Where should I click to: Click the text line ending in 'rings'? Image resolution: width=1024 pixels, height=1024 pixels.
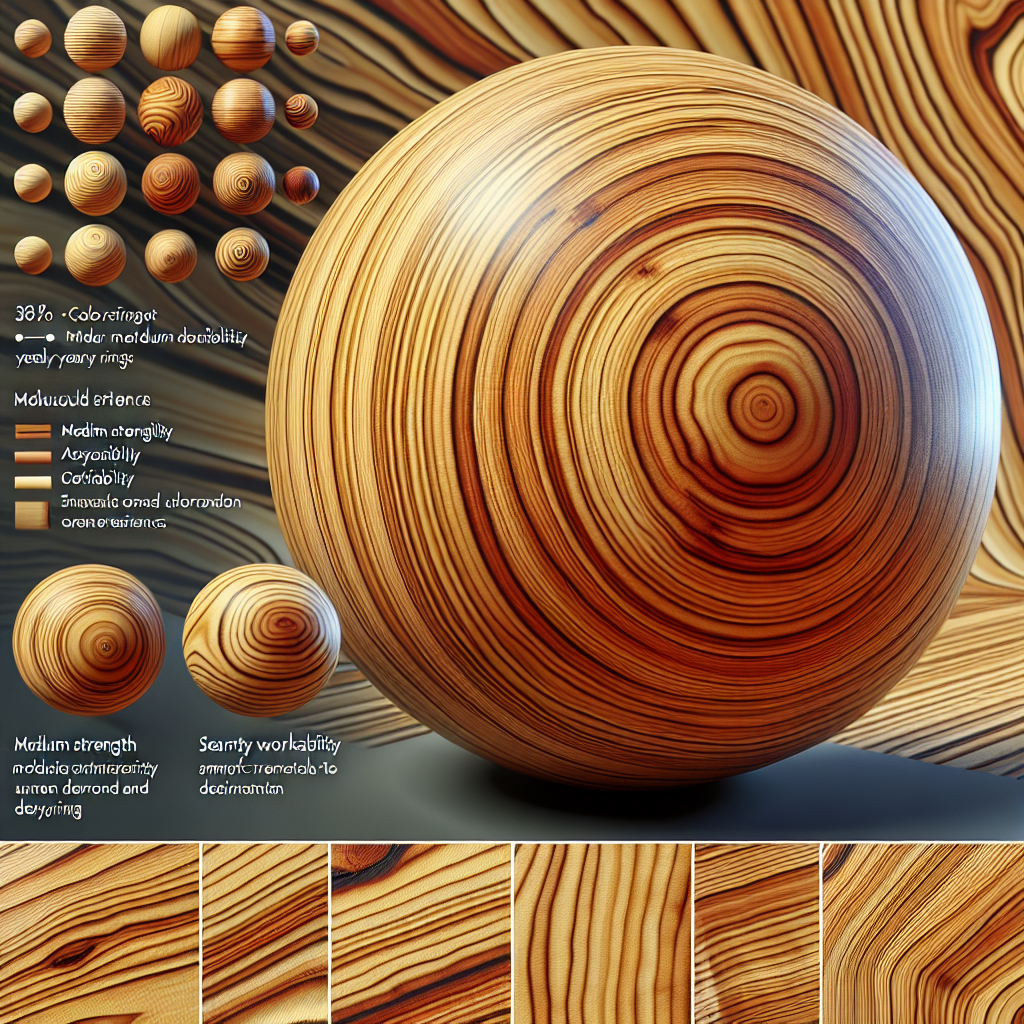[x=74, y=359]
